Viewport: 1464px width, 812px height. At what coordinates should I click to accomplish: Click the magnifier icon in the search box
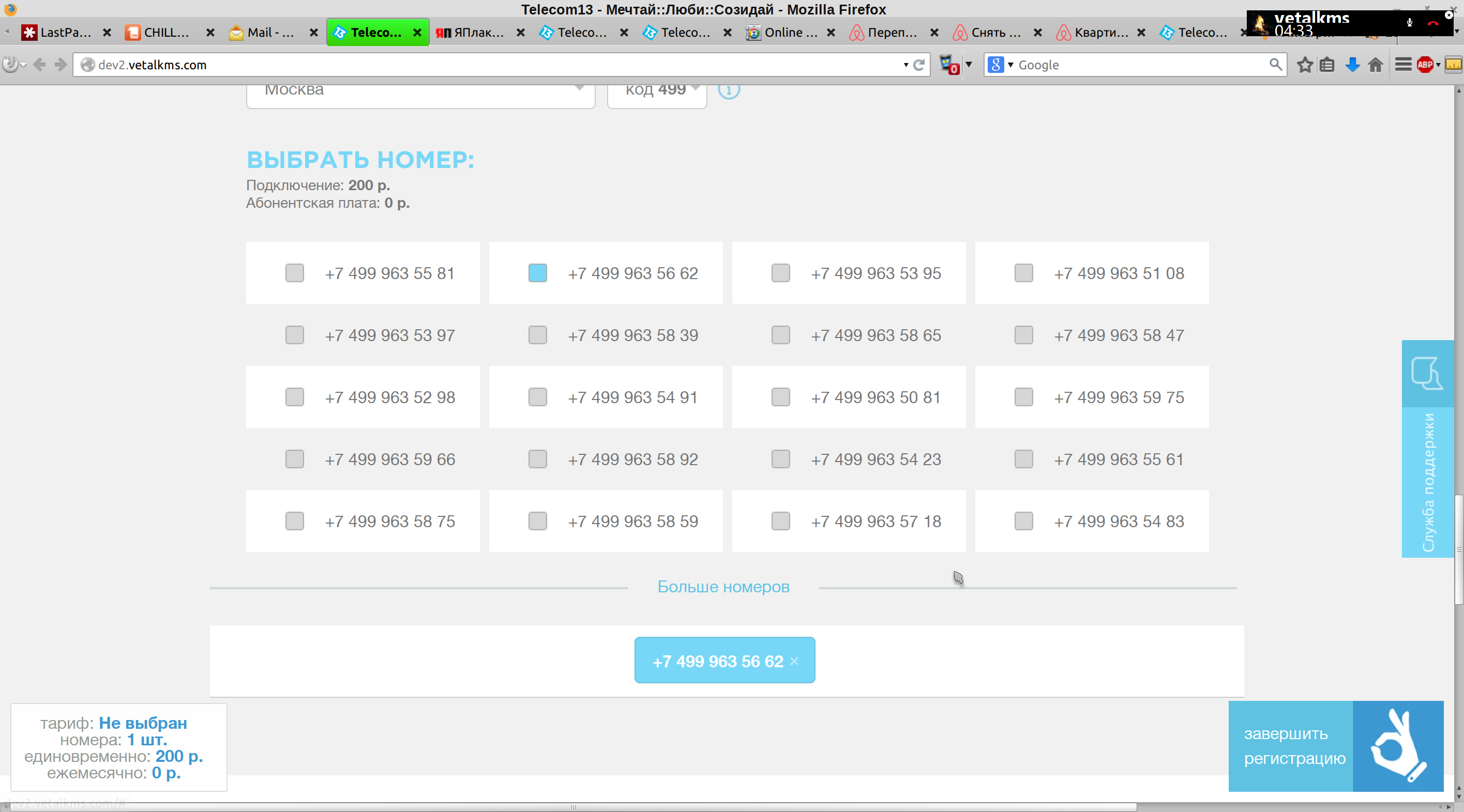1275,64
